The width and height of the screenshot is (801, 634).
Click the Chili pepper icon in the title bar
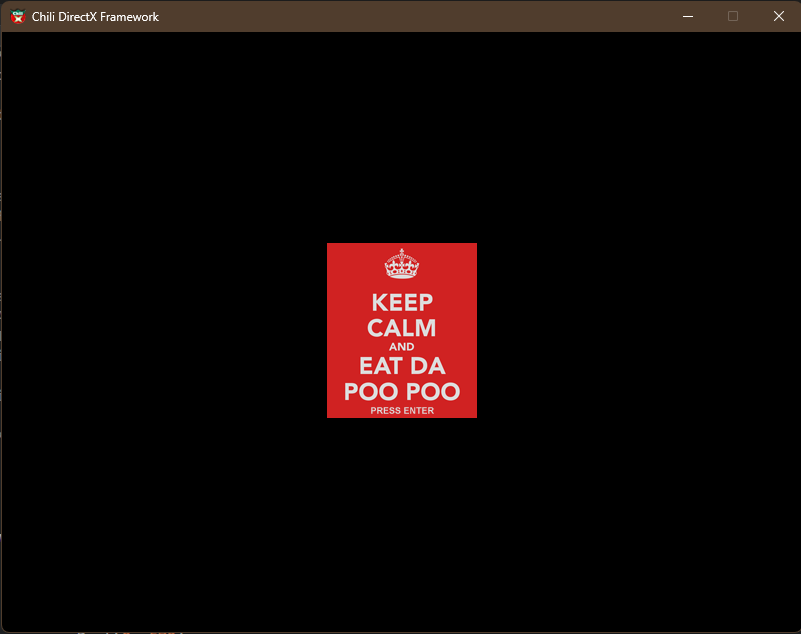pos(16,16)
